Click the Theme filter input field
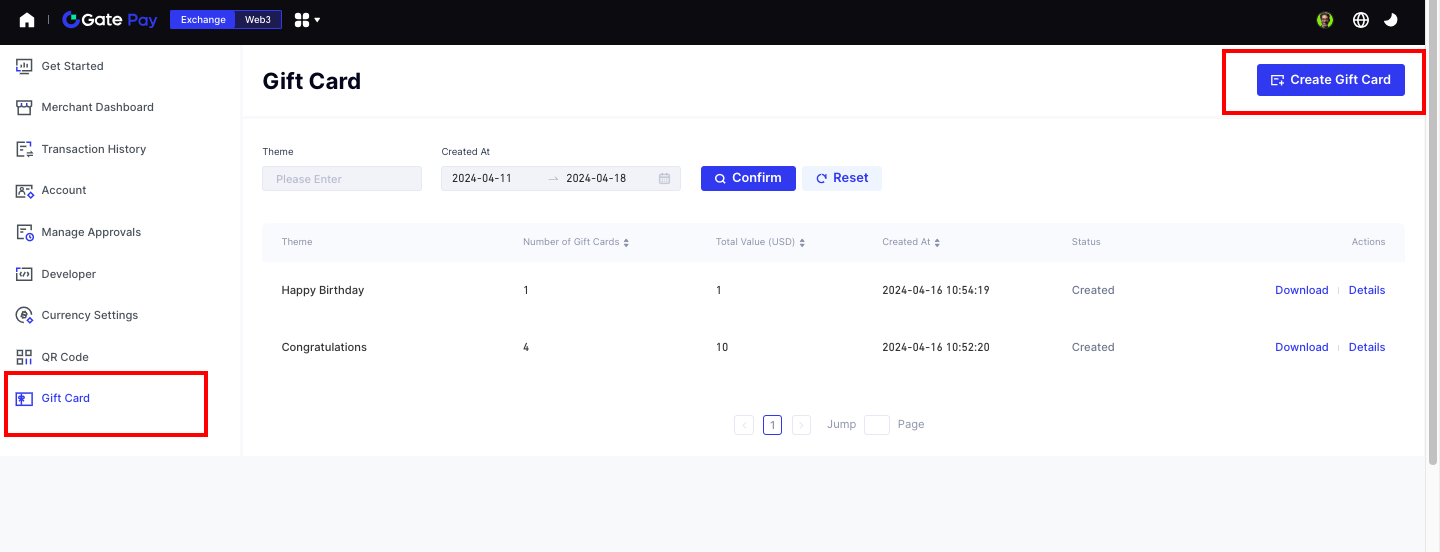This screenshot has height=552, width=1440. coord(342,179)
